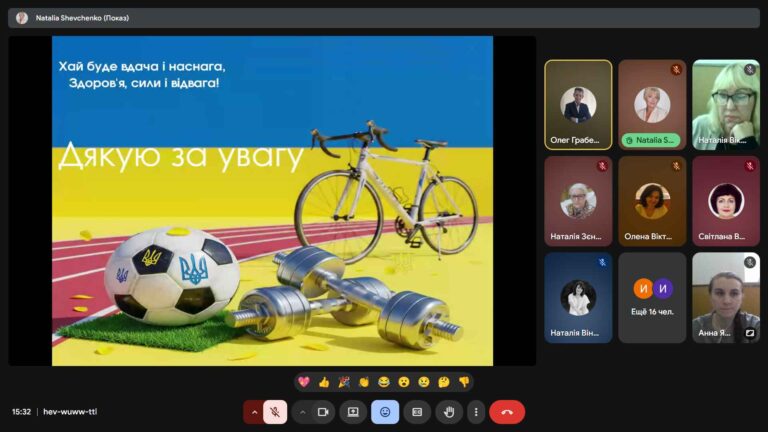Click the shared presentation slide
The width and height of the screenshot is (768, 432).
tap(272, 201)
